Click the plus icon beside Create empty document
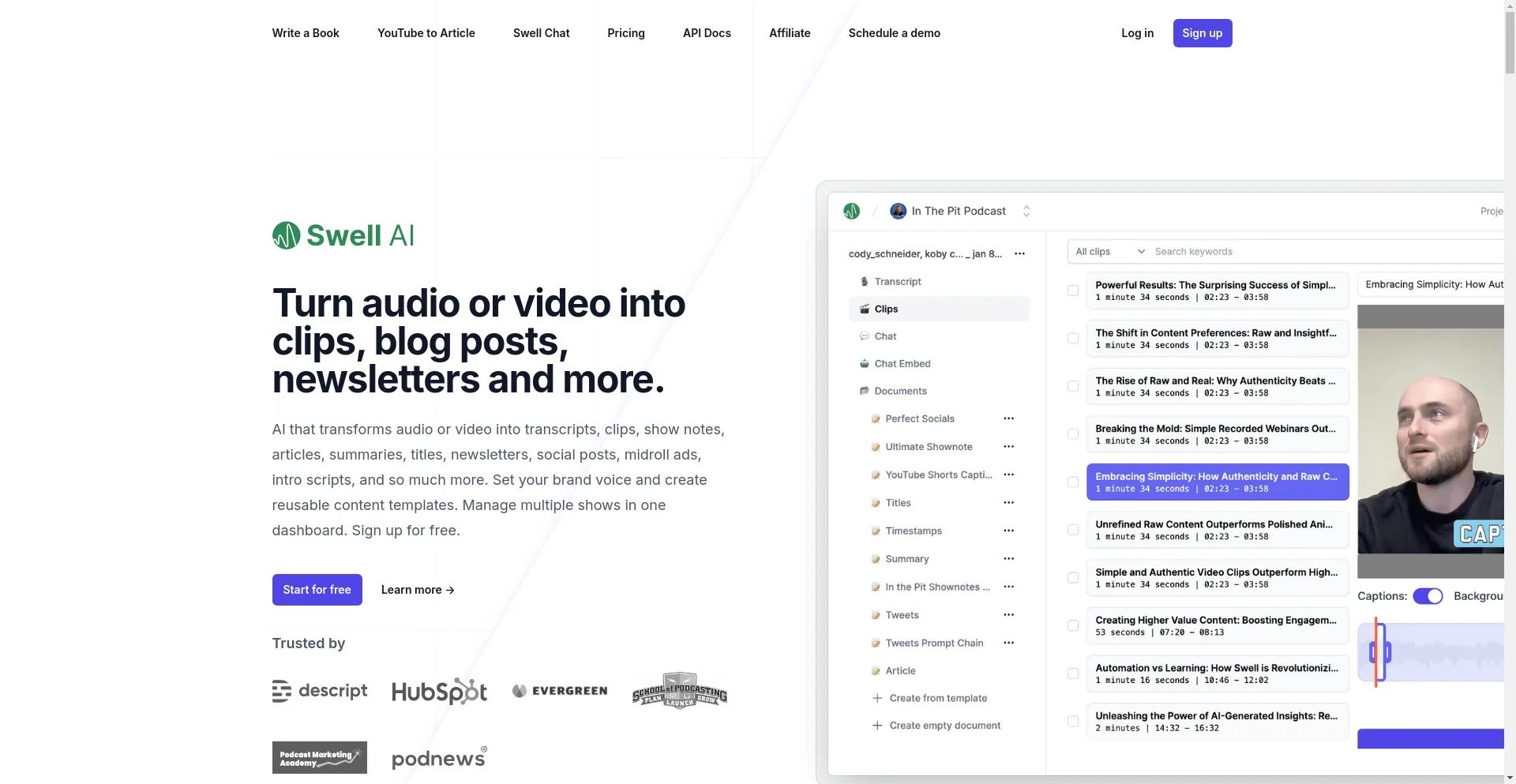Viewport: 1516px width, 784px height. (x=876, y=726)
